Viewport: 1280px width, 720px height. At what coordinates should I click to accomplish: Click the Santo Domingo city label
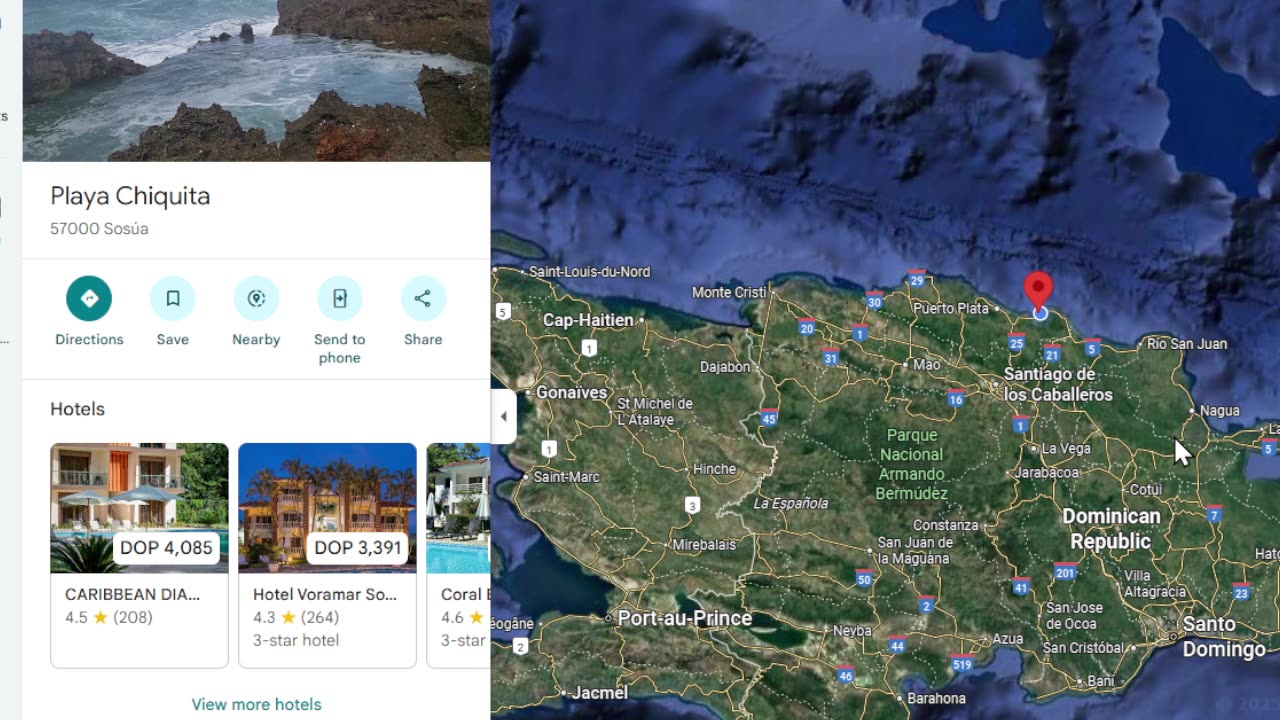tap(1224, 636)
